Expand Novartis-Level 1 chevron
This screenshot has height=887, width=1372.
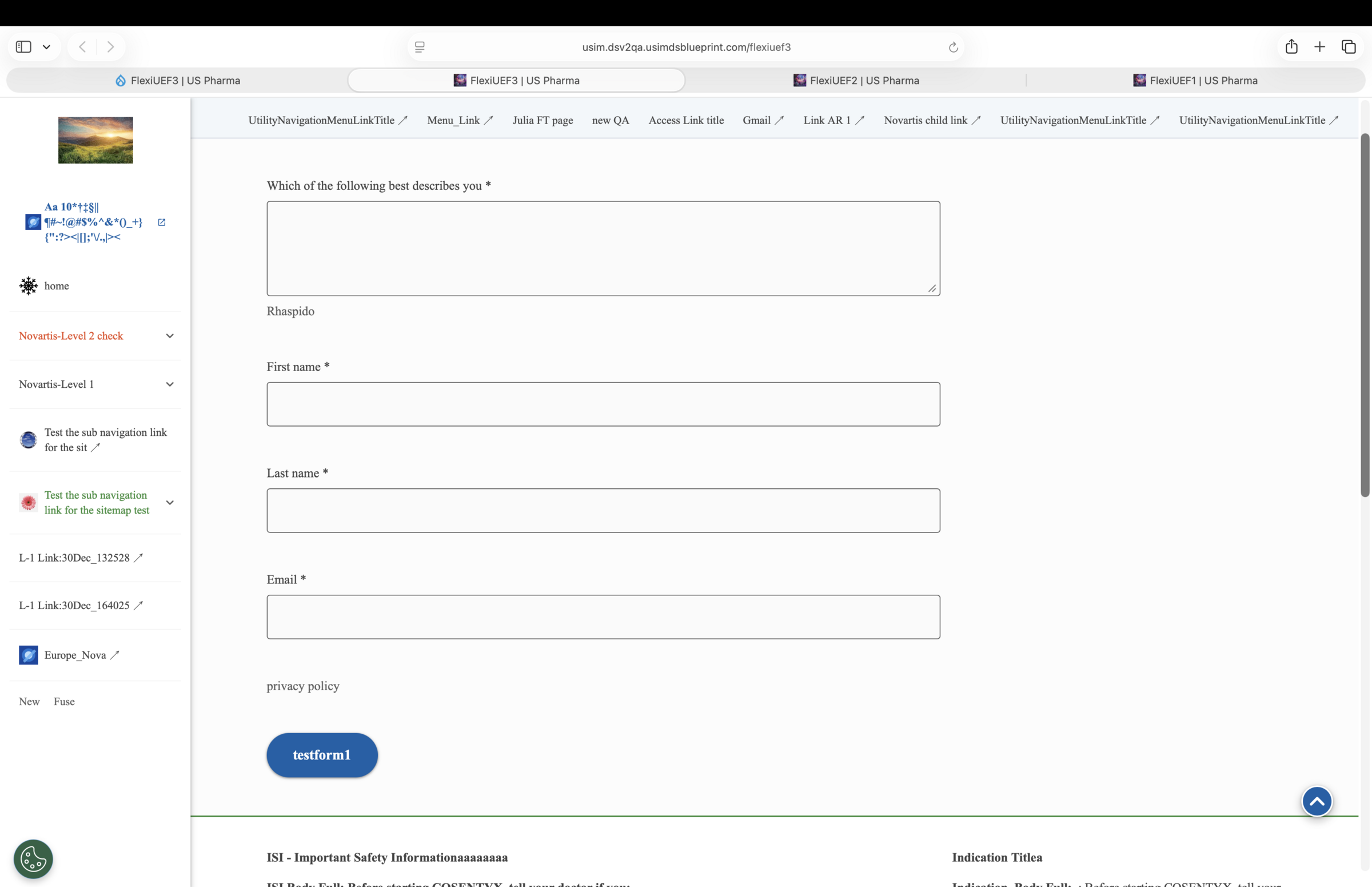click(x=170, y=384)
